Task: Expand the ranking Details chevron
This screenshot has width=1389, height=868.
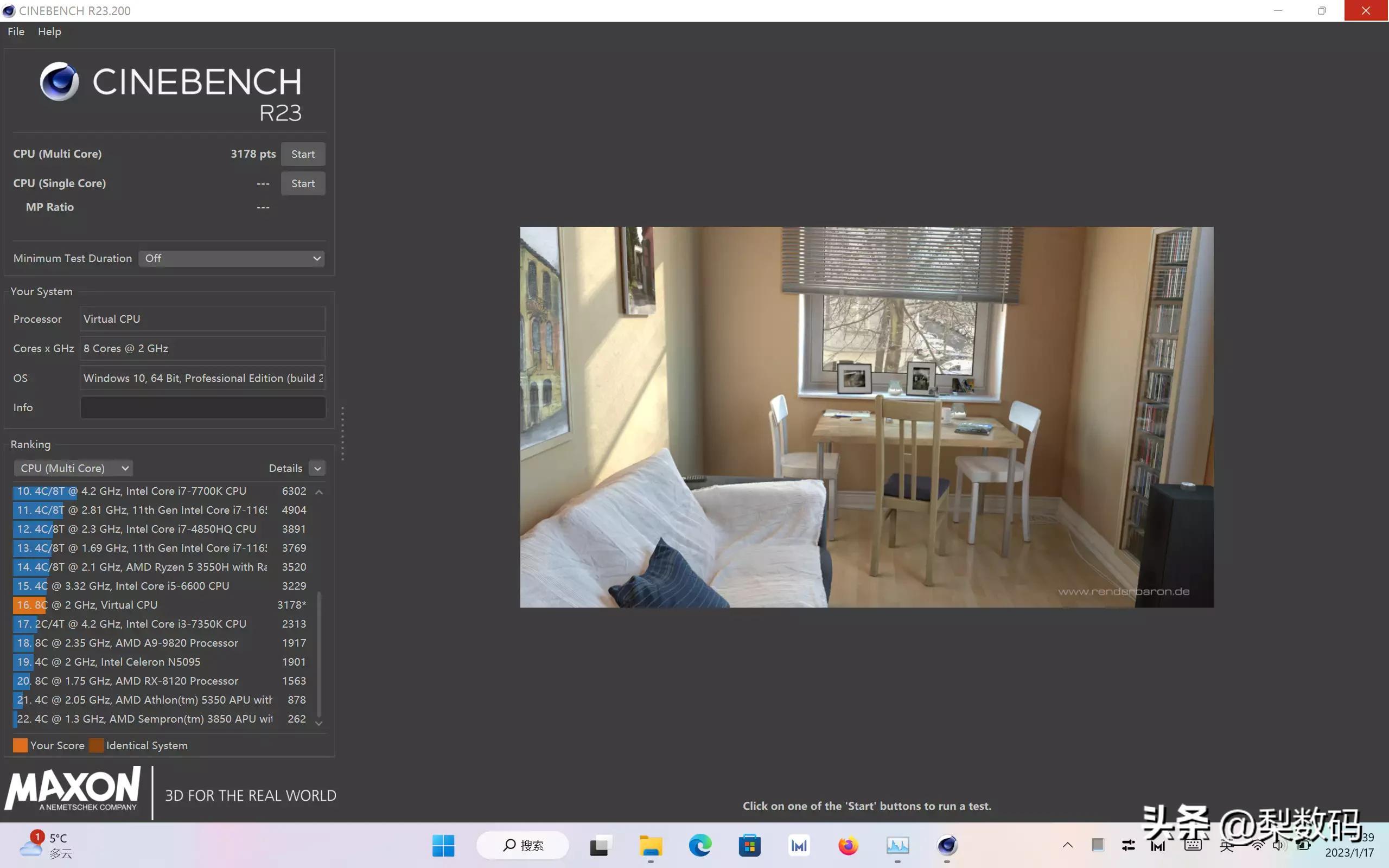Action: (317, 468)
